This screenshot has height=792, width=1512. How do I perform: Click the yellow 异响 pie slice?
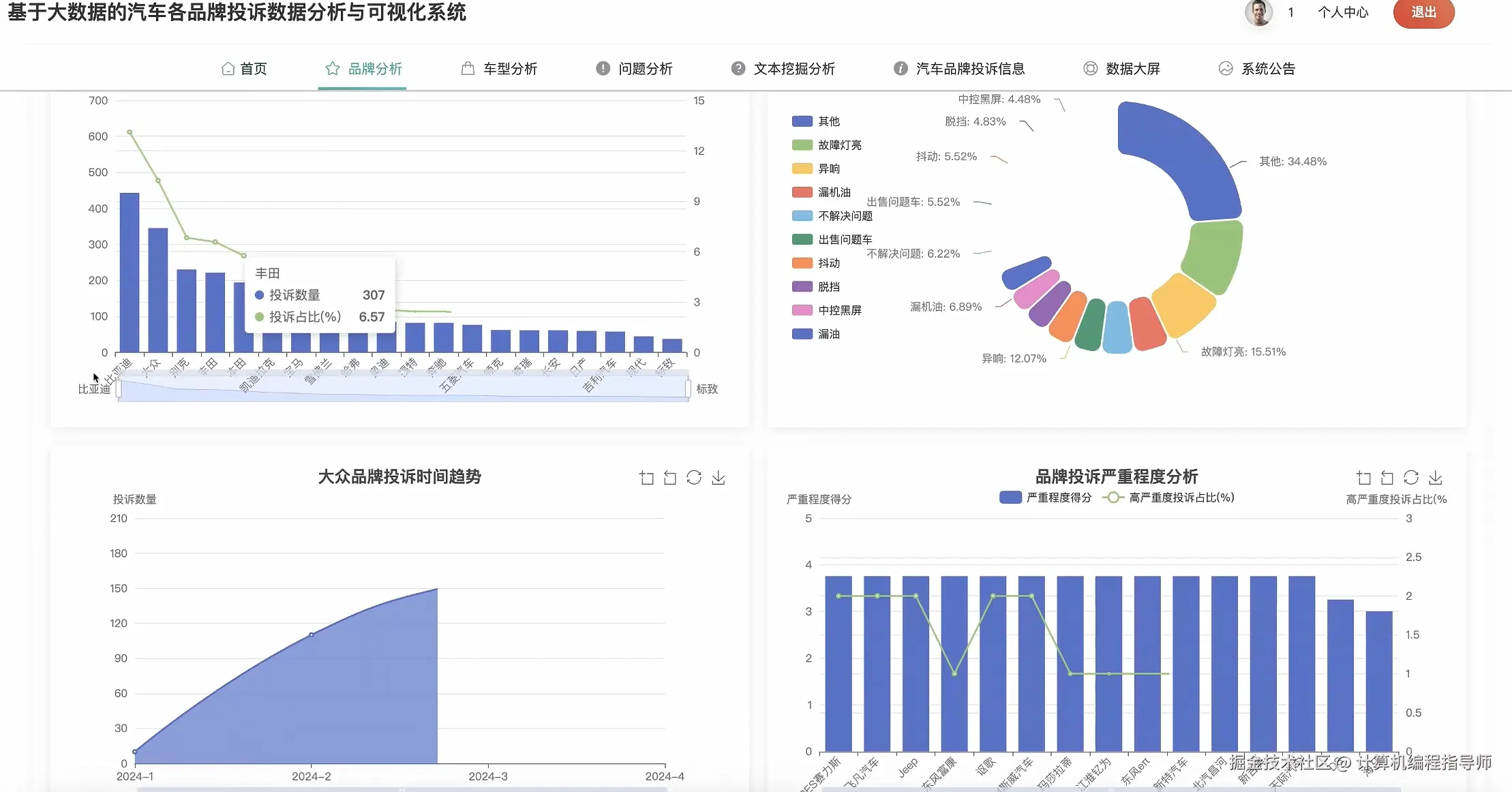pyautogui.click(x=1183, y=305)
